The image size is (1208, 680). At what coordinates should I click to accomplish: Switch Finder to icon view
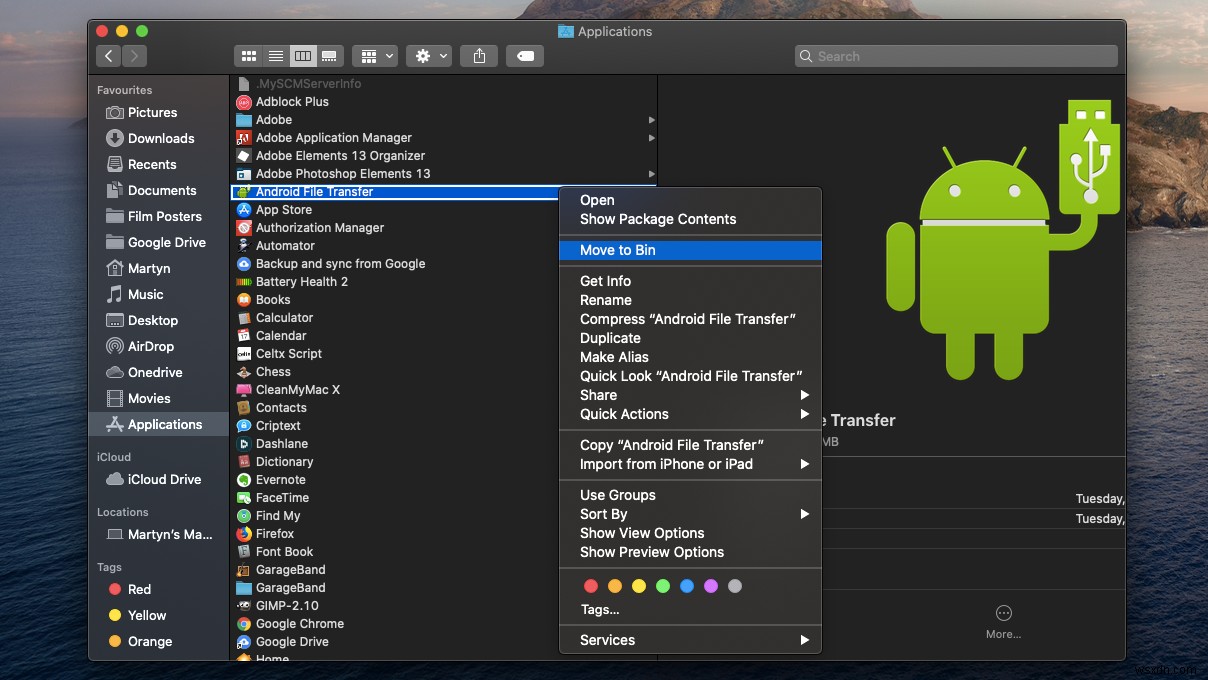click(x=248, y=56)
